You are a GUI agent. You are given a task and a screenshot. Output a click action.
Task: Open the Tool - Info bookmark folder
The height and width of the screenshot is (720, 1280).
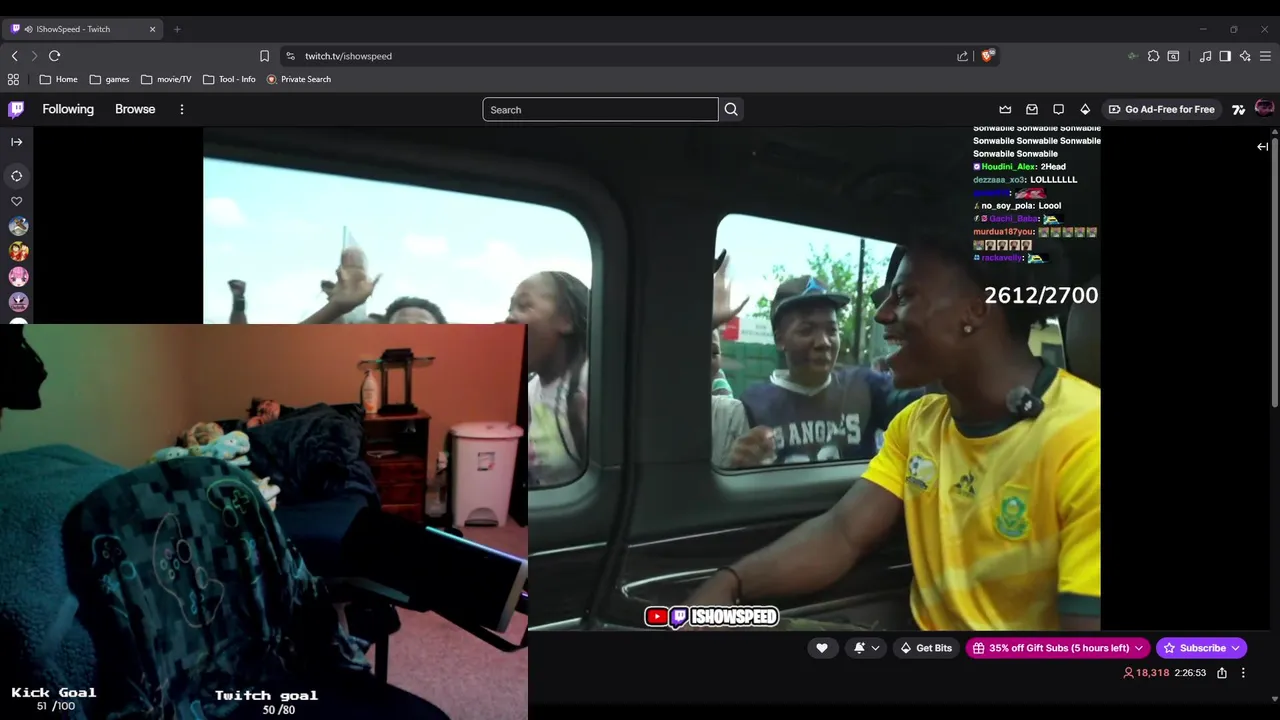point(229,79)
